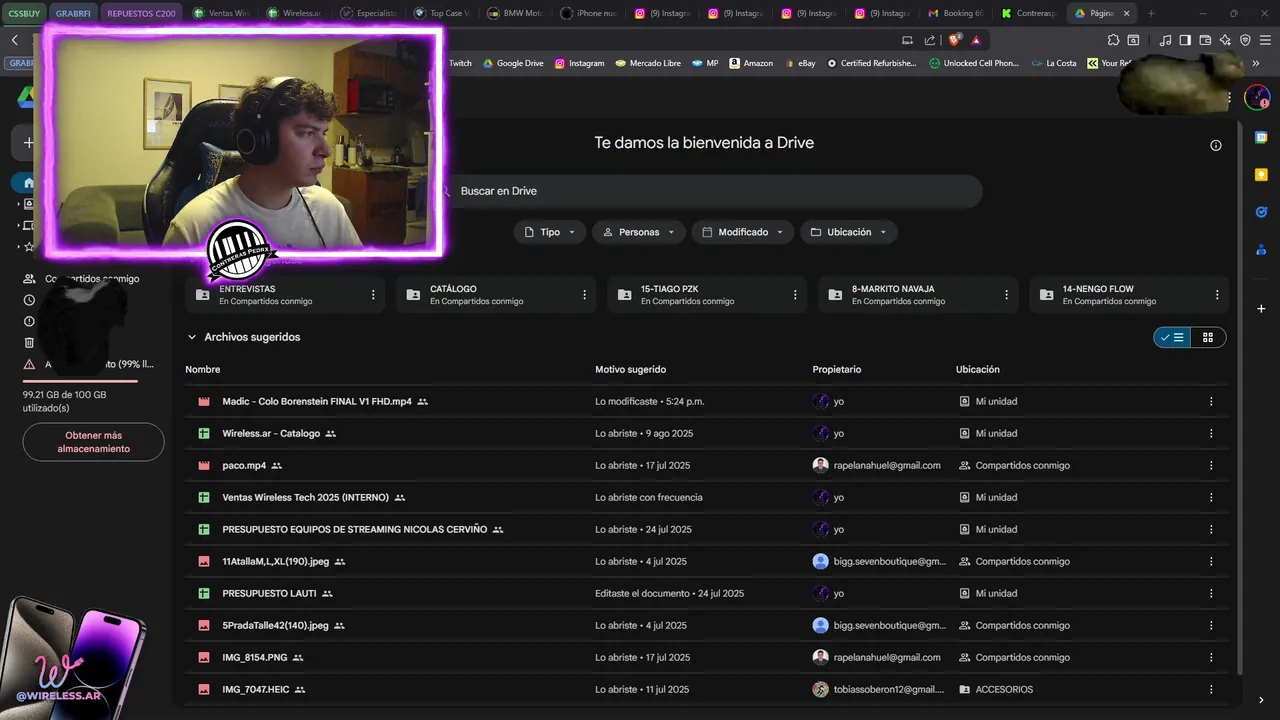Switch to list view layout
Screen dimensions: 1280x720
tap(1172, 338)
